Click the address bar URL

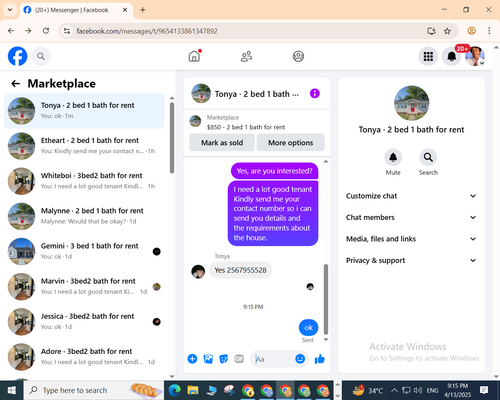point(147,31)
